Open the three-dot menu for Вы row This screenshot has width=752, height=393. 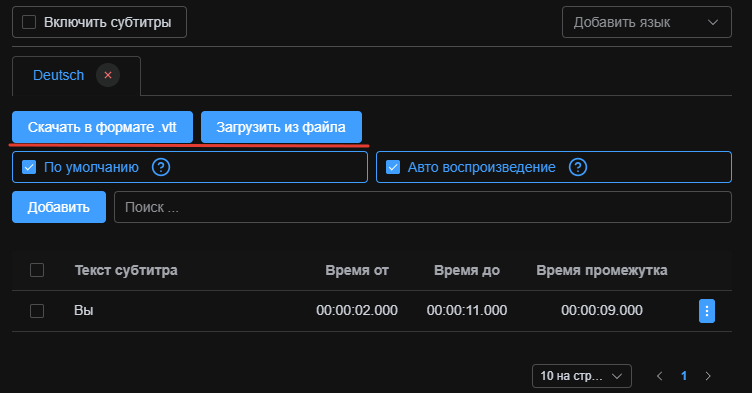point(706,311)
